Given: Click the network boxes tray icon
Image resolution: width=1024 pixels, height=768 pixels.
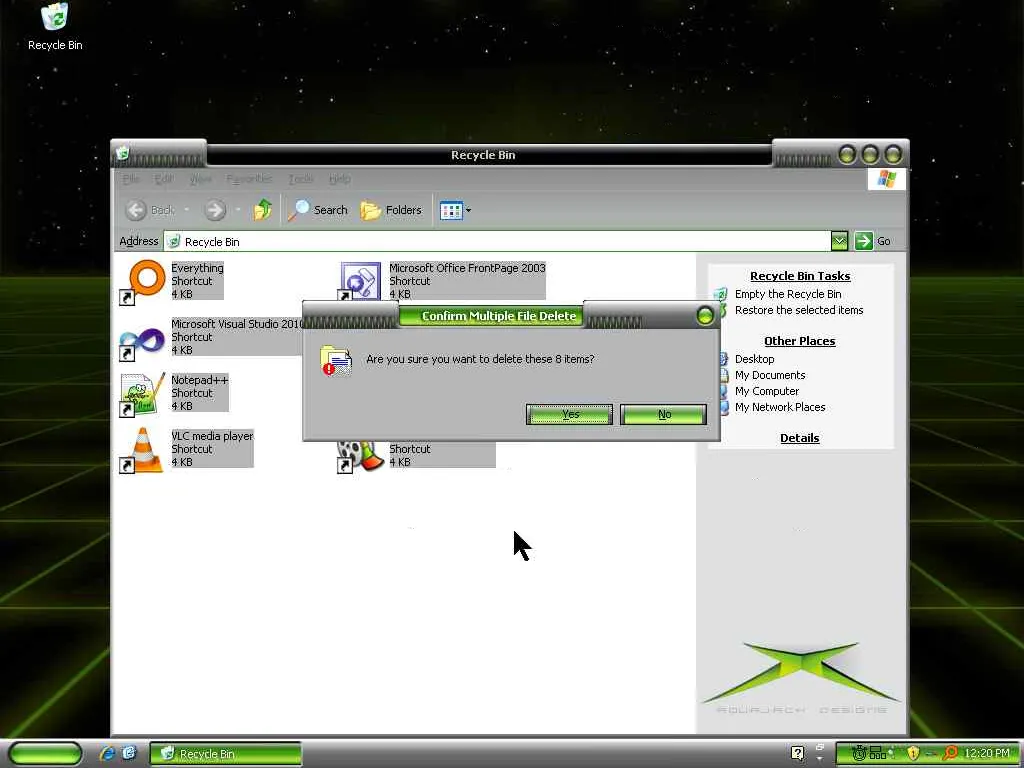Looking at the screenshot, I should pos(878,753).
